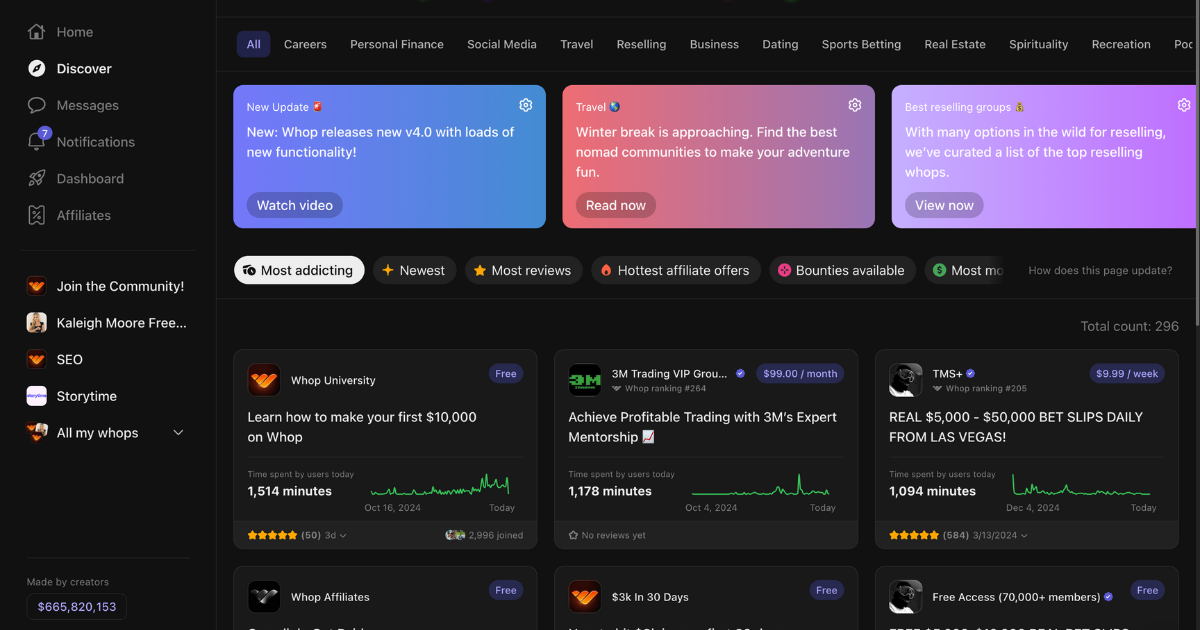Select the Sports Betting category tab
1200x630 pixels.
pos(861,44)
